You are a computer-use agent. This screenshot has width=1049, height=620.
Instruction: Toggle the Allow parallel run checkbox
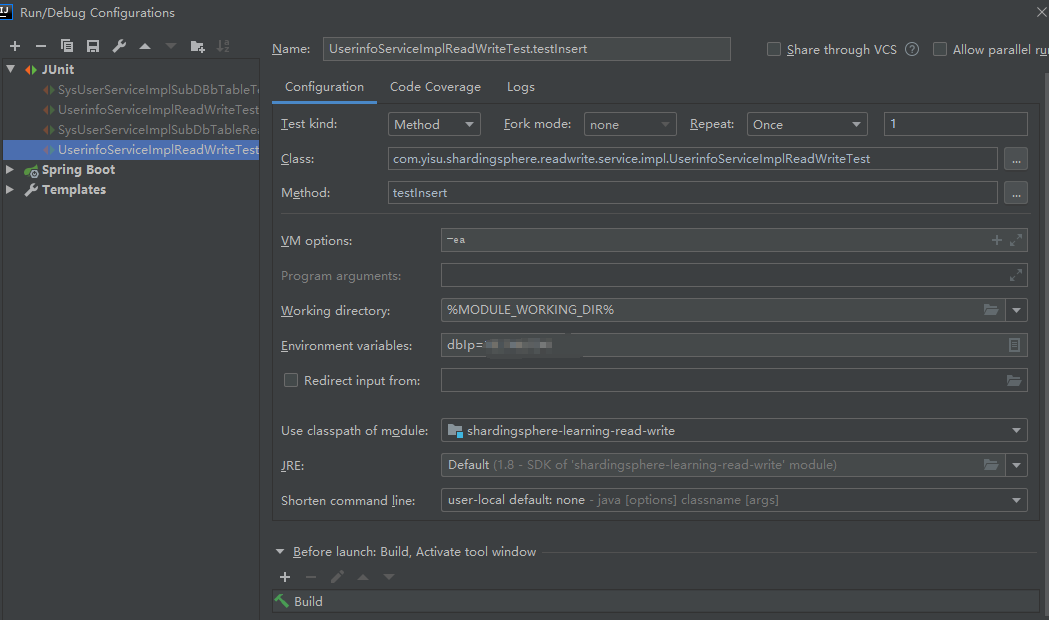pos(940,49)
